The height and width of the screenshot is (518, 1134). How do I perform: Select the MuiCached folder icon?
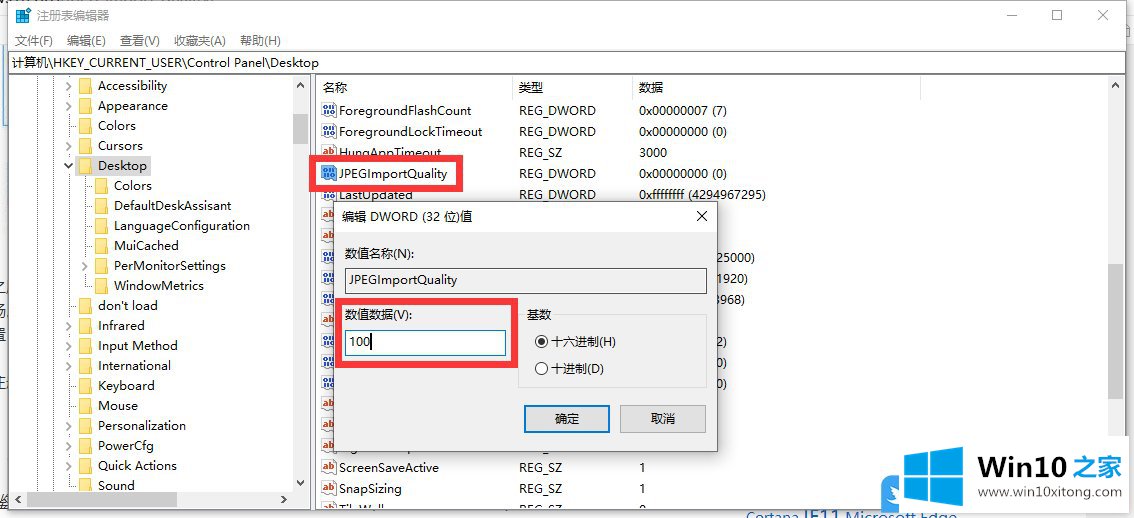[101, 246]
